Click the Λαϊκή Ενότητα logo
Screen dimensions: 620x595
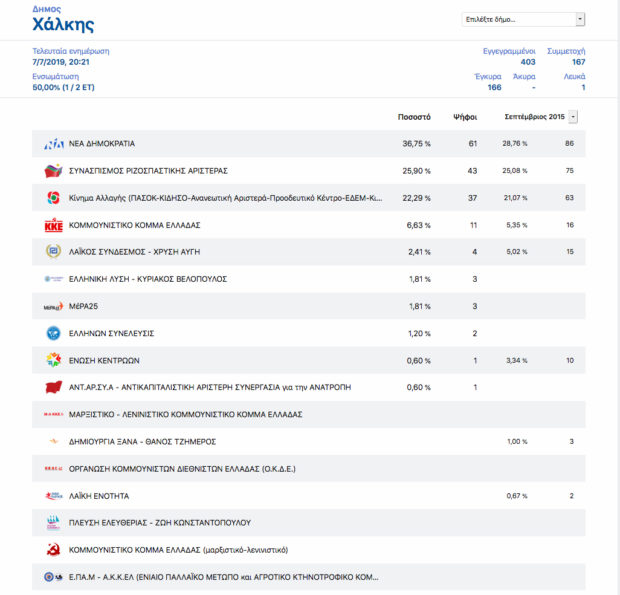(53, 496)
